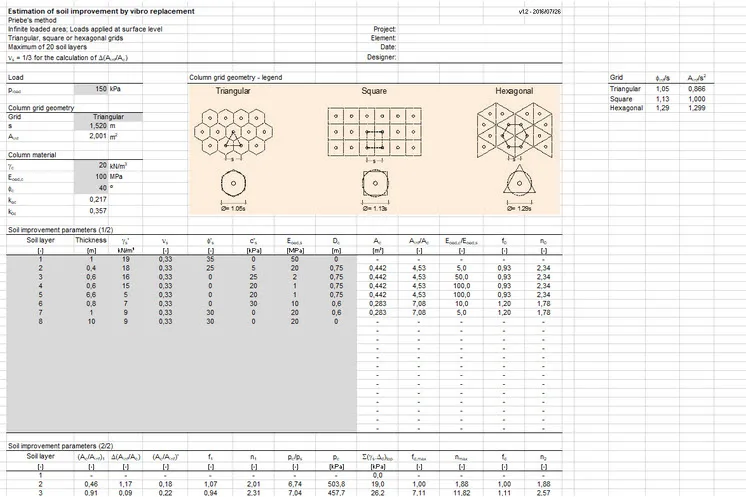
Task: Select value 0,866 in the grid ratio table
Action: (697, 89)
